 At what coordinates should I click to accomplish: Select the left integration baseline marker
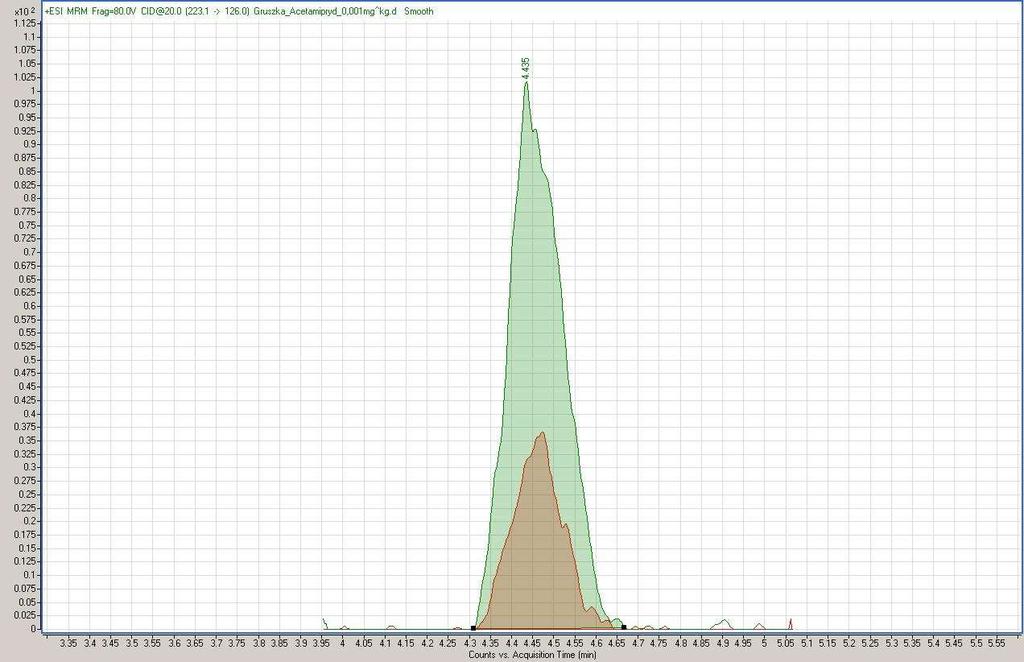pos(473,628)
